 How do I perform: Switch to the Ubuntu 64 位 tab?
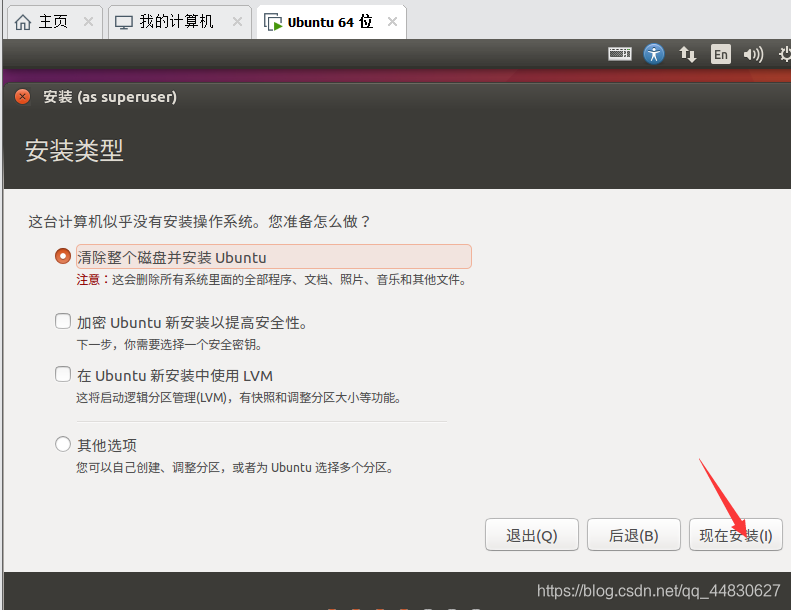point(331,22)
